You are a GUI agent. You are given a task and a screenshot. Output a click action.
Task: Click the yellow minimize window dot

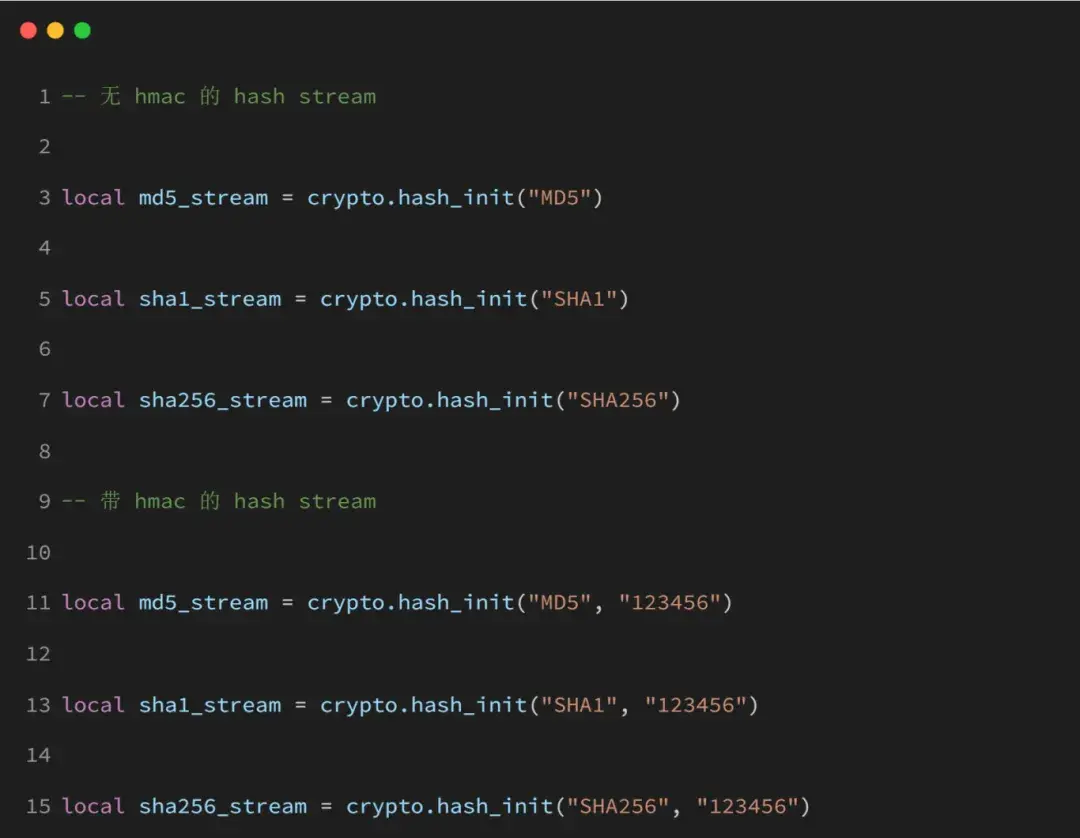(55, 30)
